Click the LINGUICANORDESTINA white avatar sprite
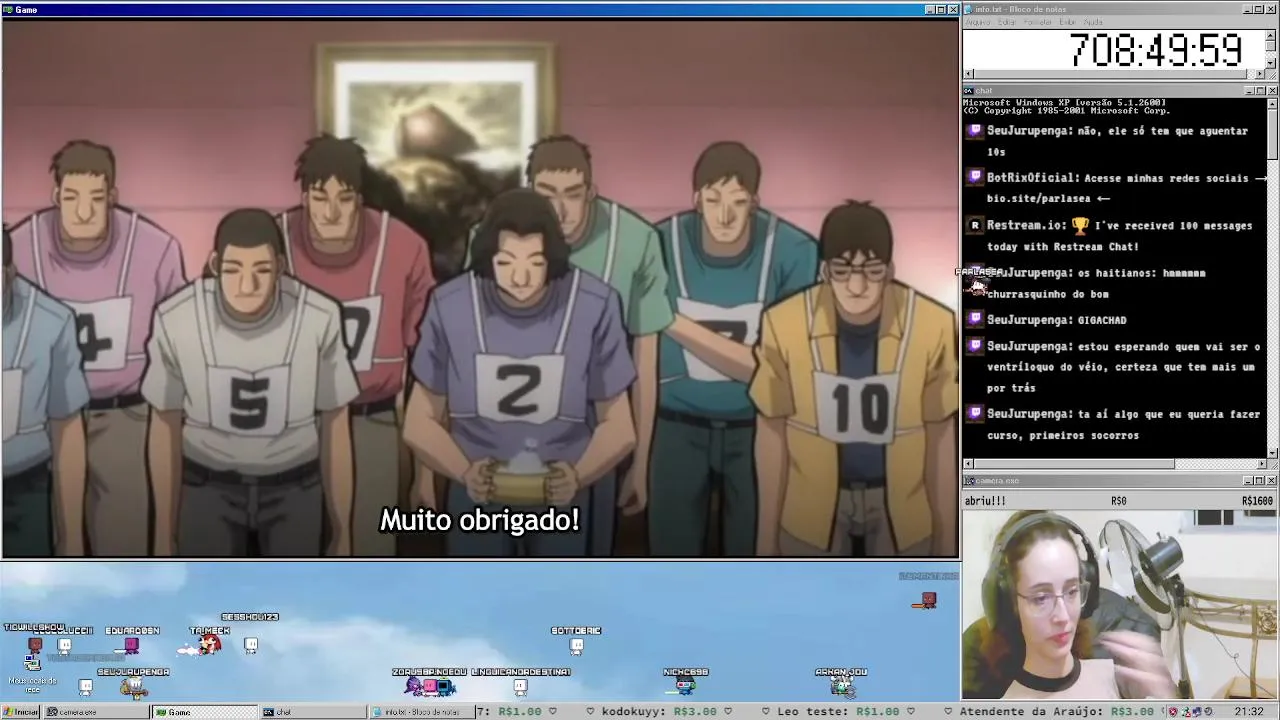The height and width of the screenshot is (720, 1280). coord(520,686)
